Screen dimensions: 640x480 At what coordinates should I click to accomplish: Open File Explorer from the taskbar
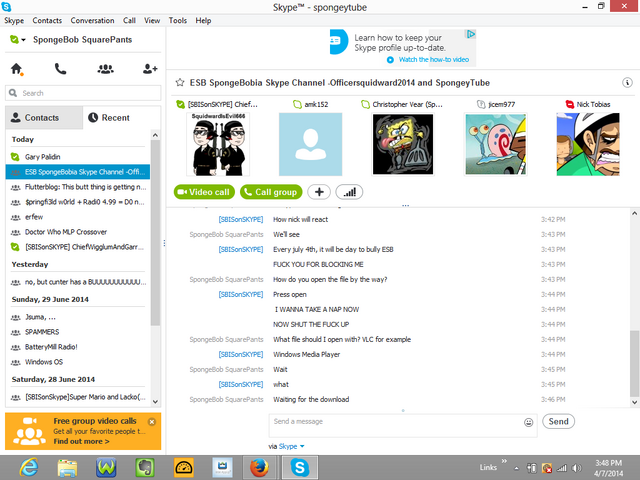(68, 468)
